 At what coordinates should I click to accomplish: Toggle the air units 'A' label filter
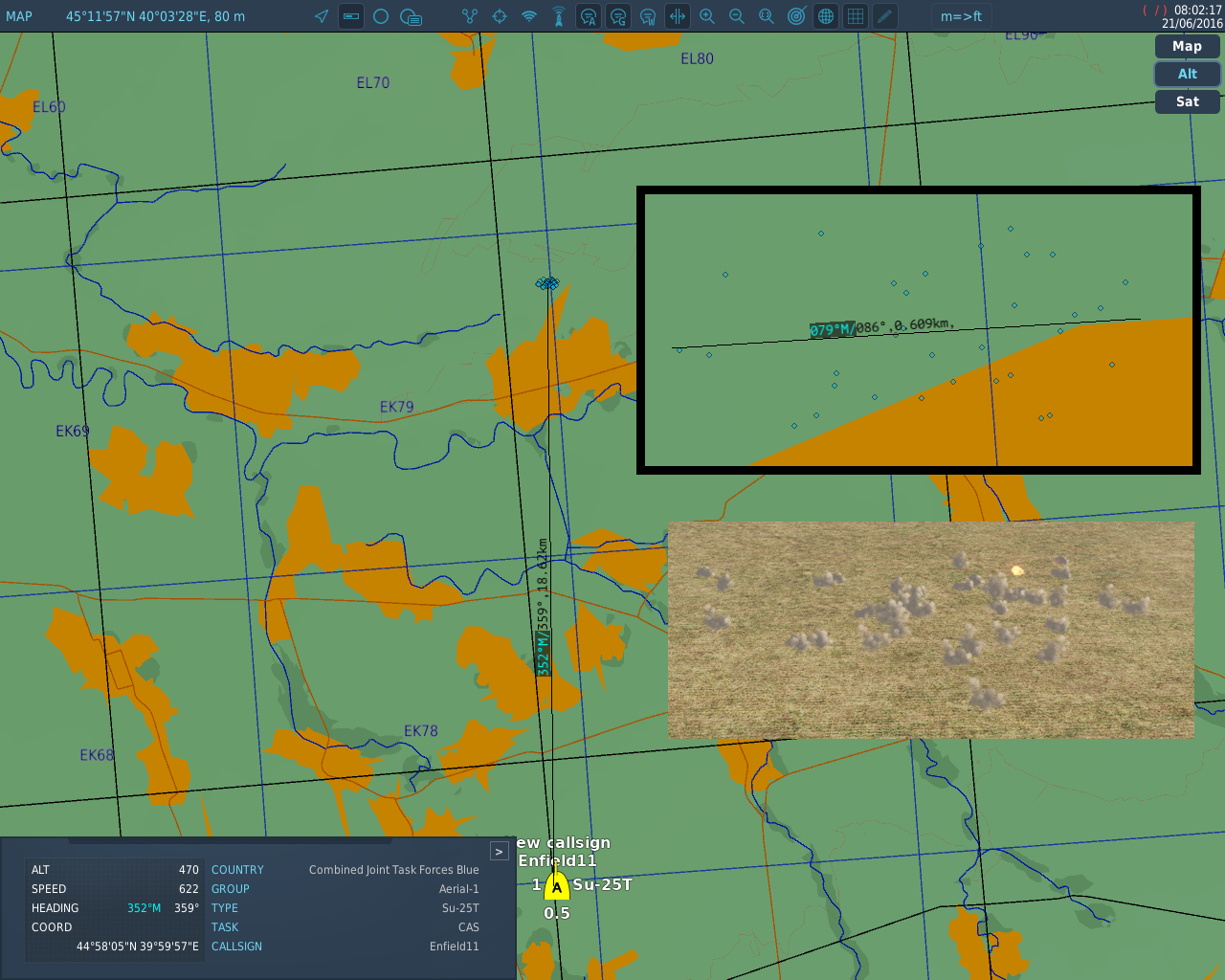point(589,16)
